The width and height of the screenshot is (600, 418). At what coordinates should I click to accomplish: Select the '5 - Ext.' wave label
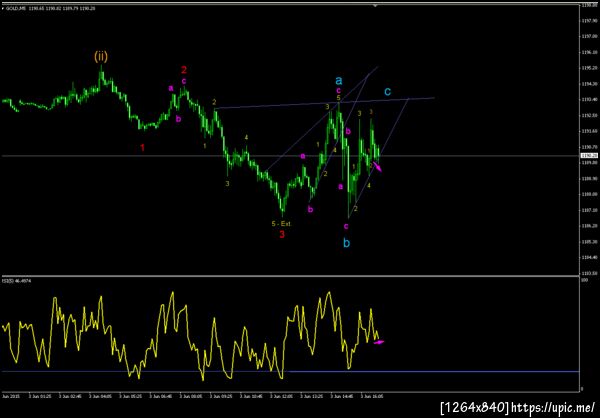(x=281, y=224)
